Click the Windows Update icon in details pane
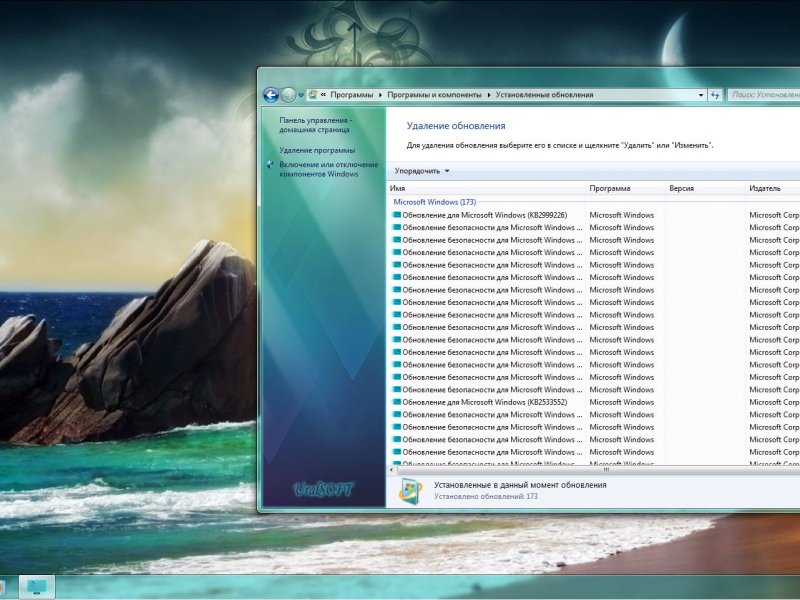The height and width of the screenshot is (600, 800). (410, 491)
